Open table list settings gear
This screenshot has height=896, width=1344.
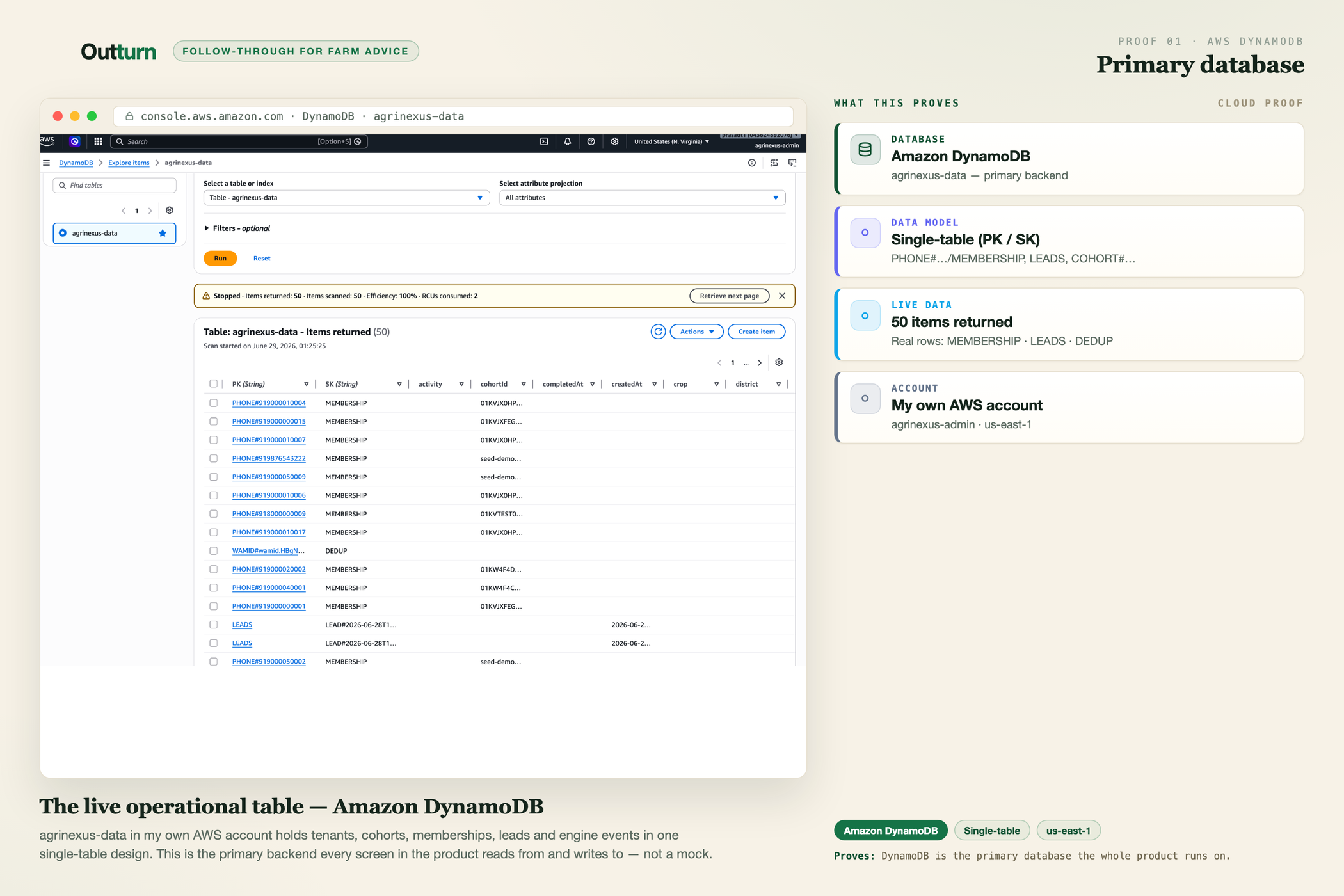pos(170,211)
